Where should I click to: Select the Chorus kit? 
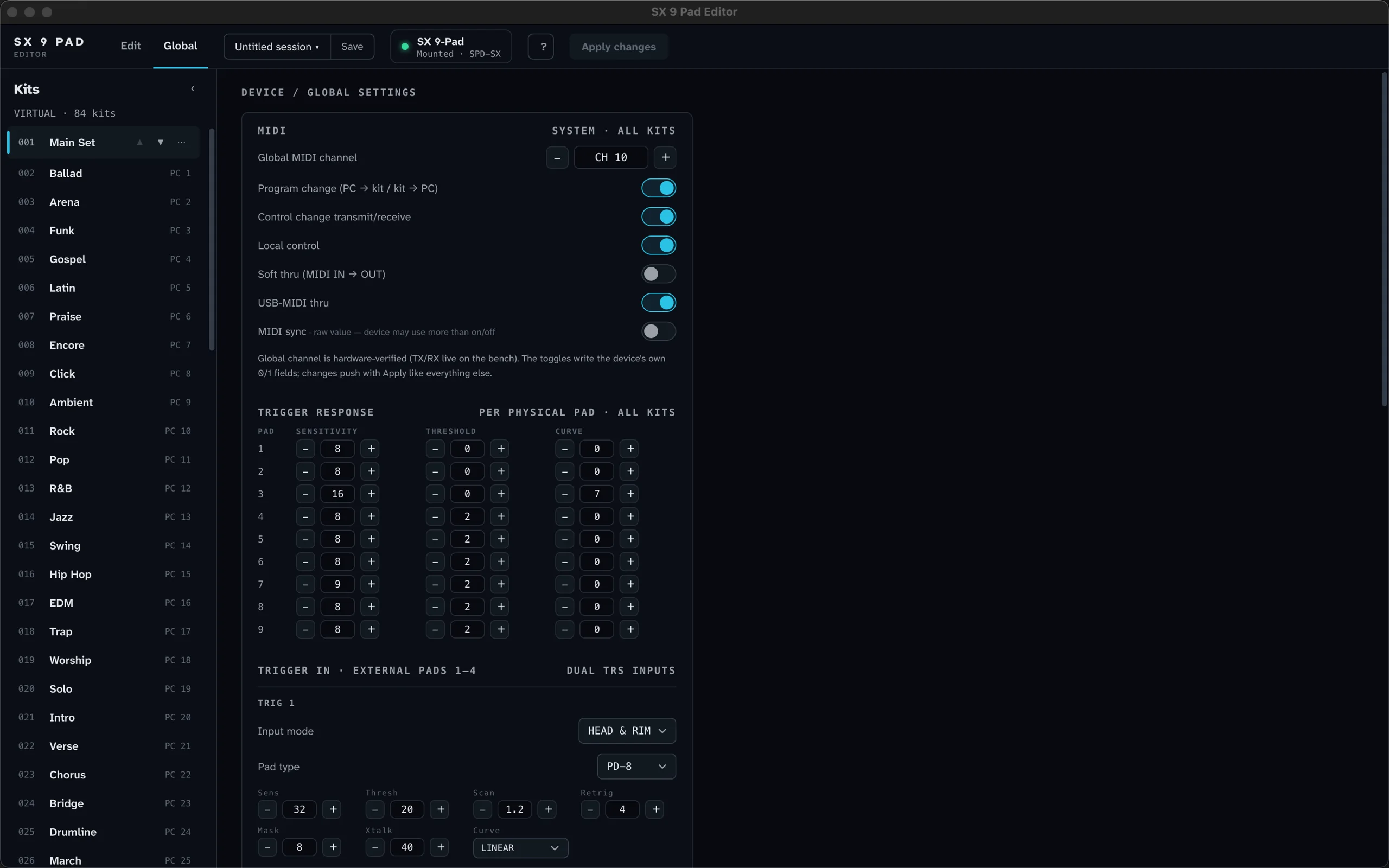(103, 775)
